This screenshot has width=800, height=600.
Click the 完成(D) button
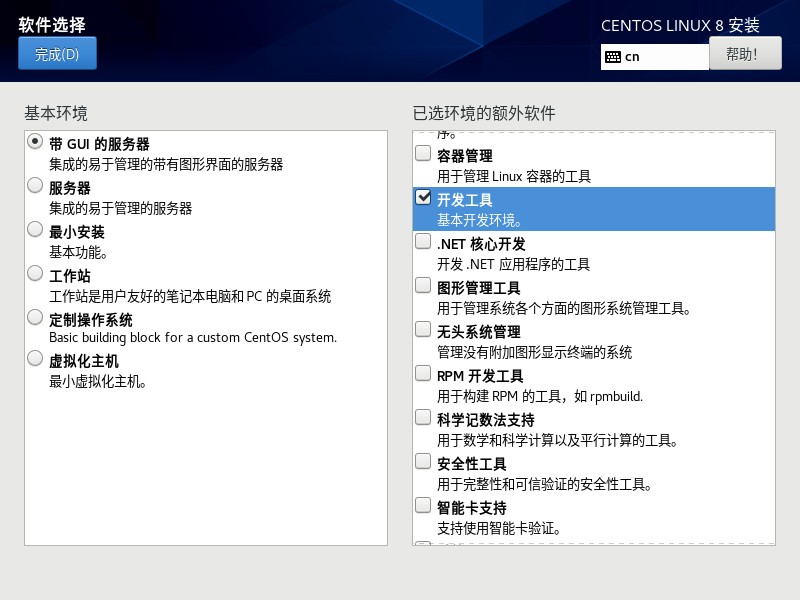click(x=55, y=53)
